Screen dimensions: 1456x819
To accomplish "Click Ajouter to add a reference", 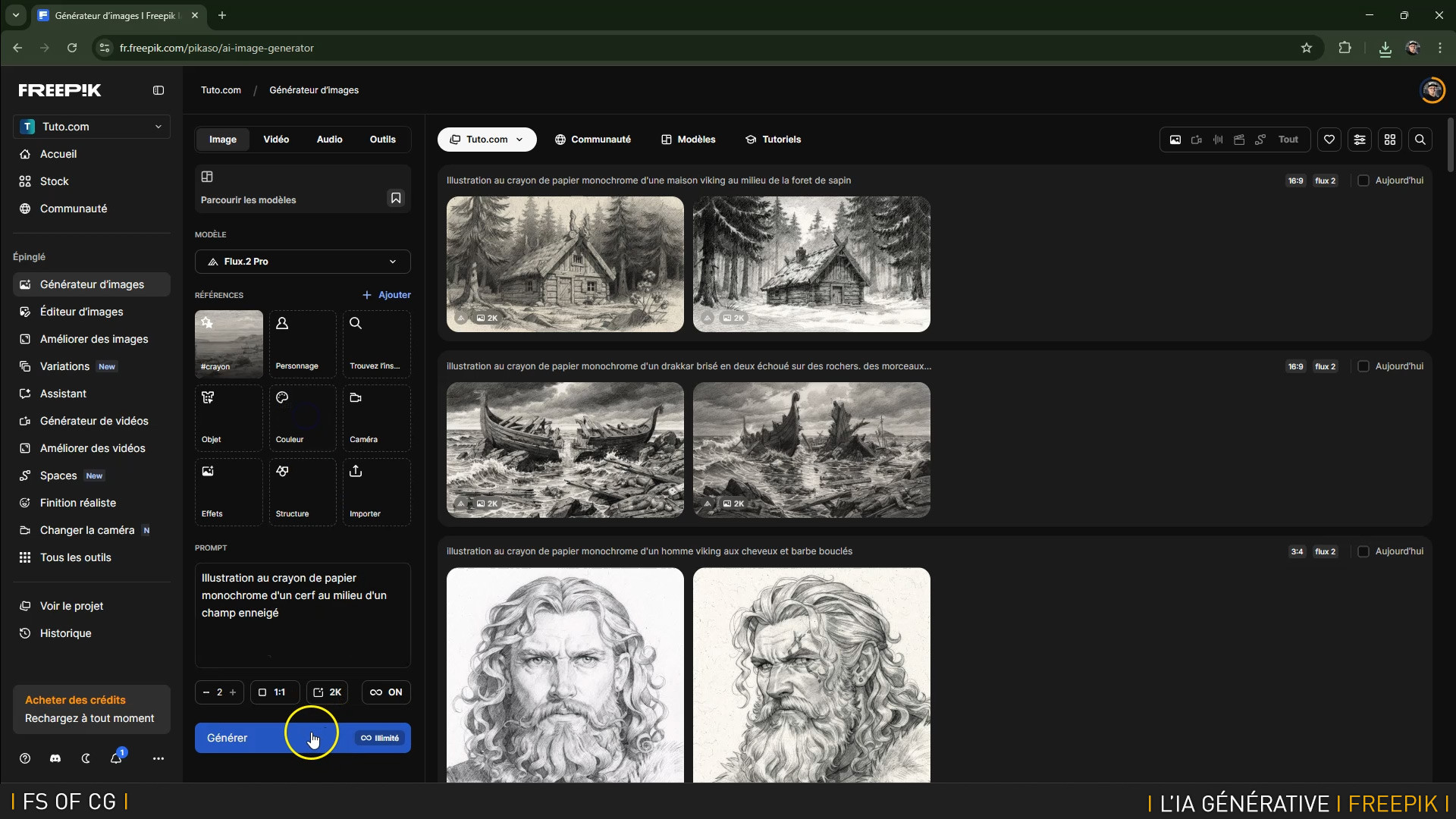I will pos(387,295).
